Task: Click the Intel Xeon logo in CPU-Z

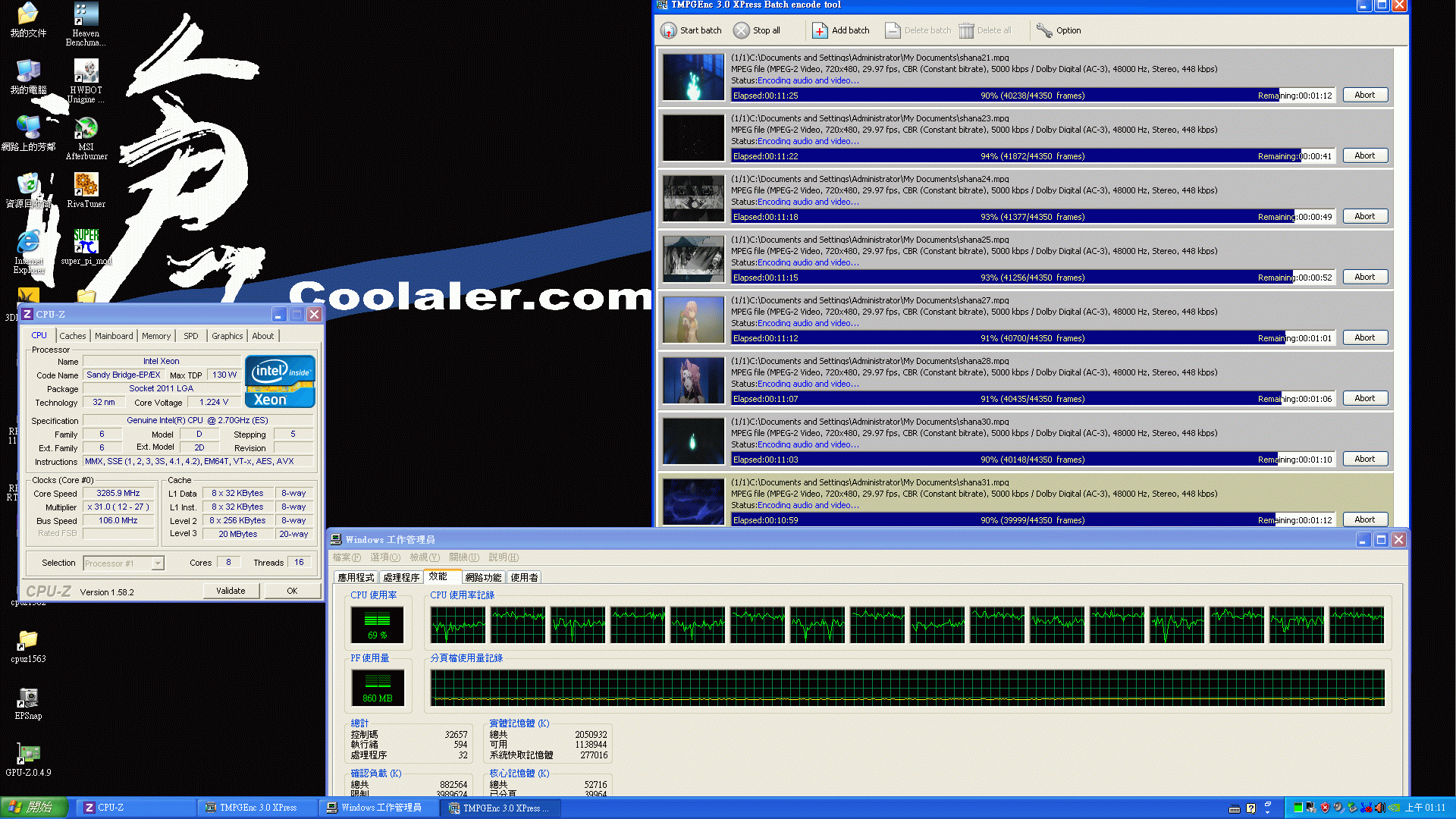Action: (280, 381)
